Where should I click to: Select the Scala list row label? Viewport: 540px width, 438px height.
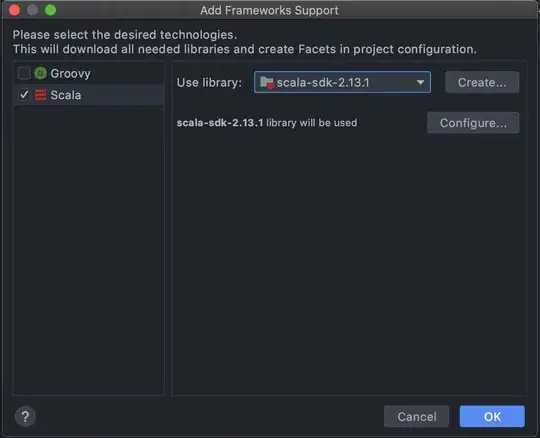(x=66, y=95)
